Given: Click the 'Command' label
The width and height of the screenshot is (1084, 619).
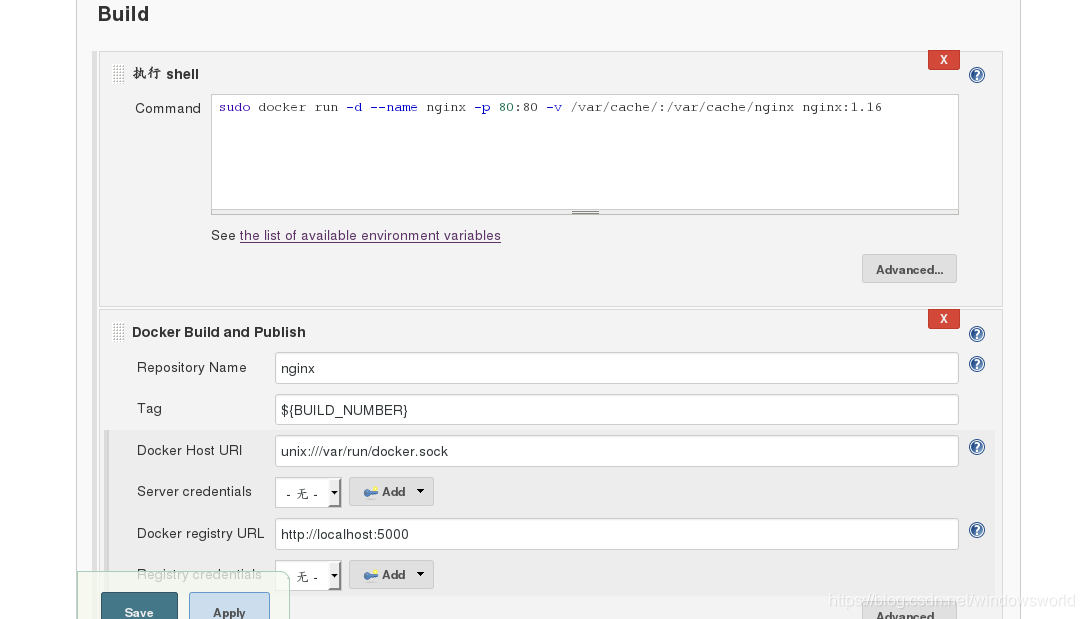Looking at the screenshot, I should 168,109.
